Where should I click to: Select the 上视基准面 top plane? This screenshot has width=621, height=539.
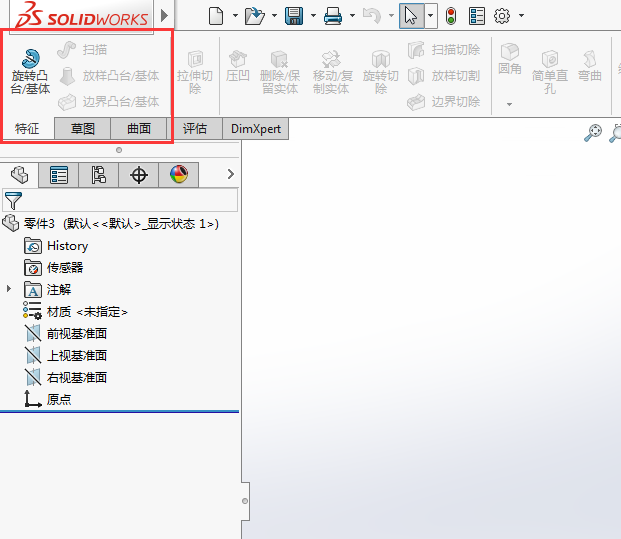66,355
